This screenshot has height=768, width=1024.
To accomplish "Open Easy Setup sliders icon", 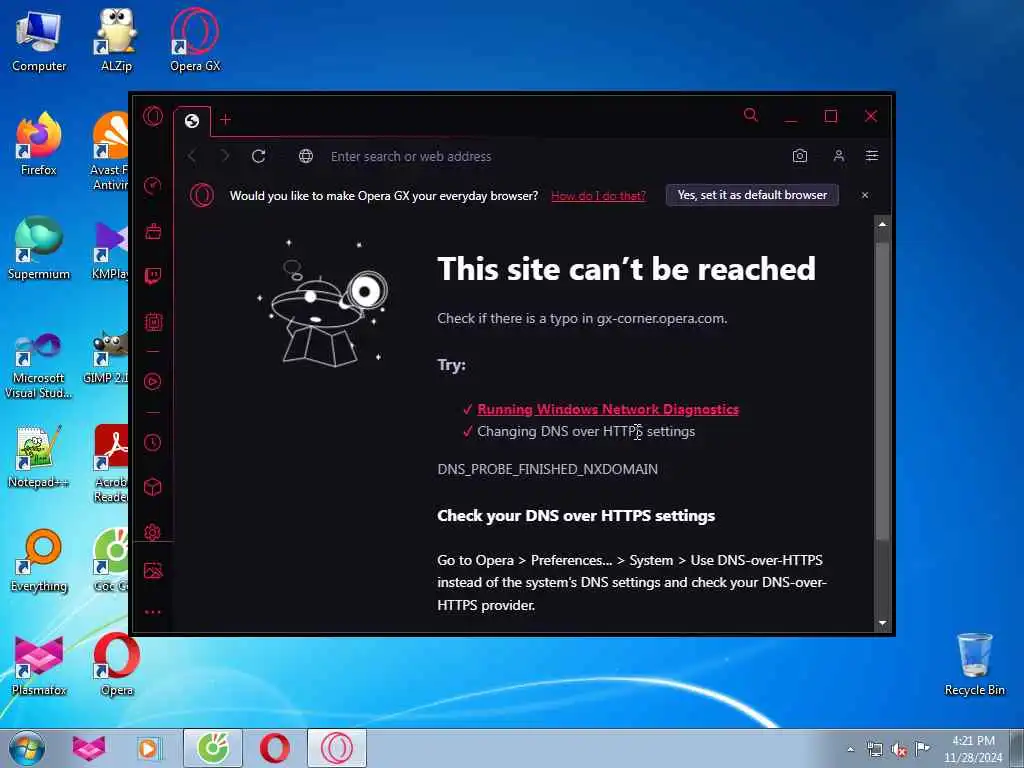I will tap(872, 156).
